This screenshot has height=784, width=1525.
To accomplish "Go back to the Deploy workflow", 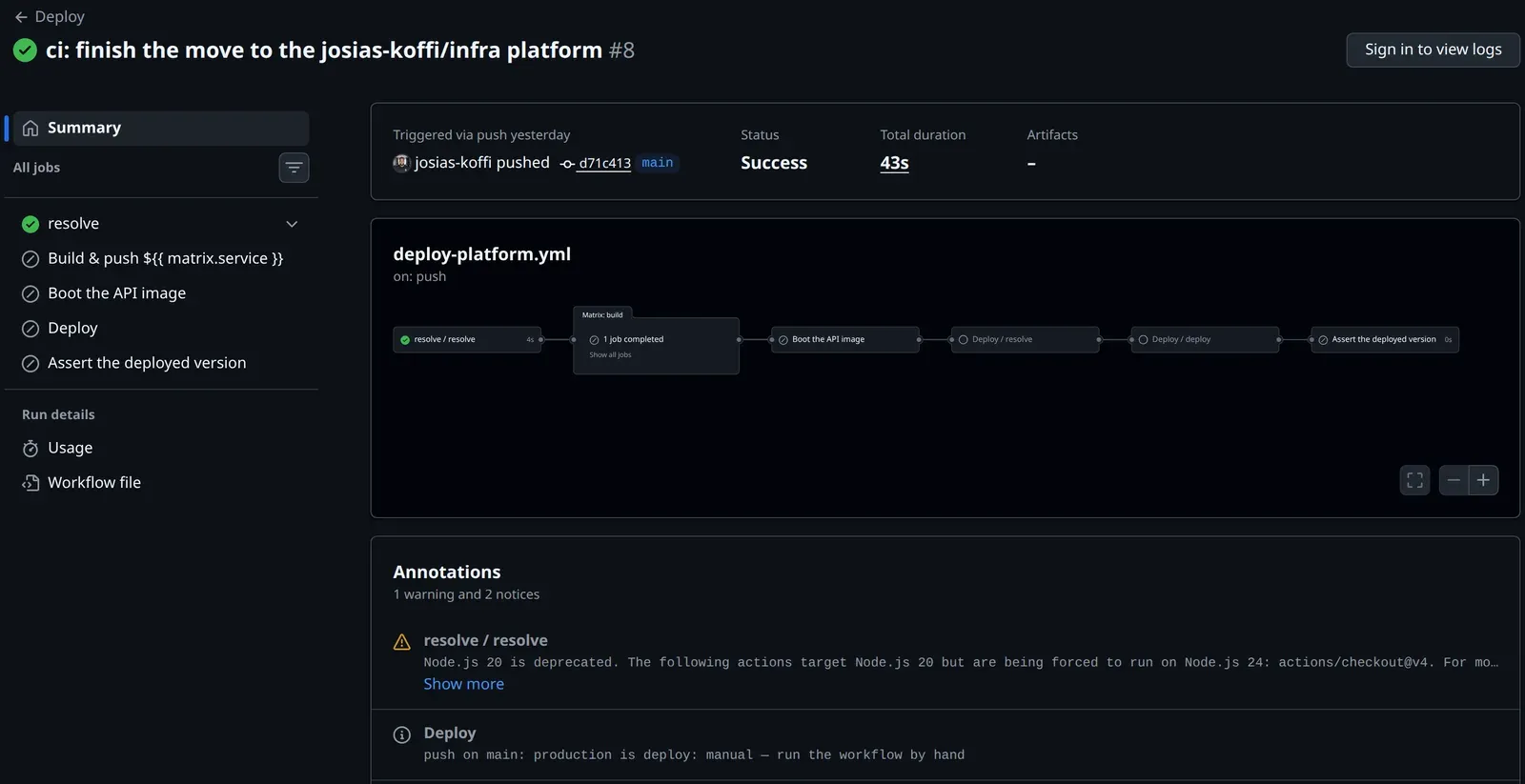I will tap(50, 16).
